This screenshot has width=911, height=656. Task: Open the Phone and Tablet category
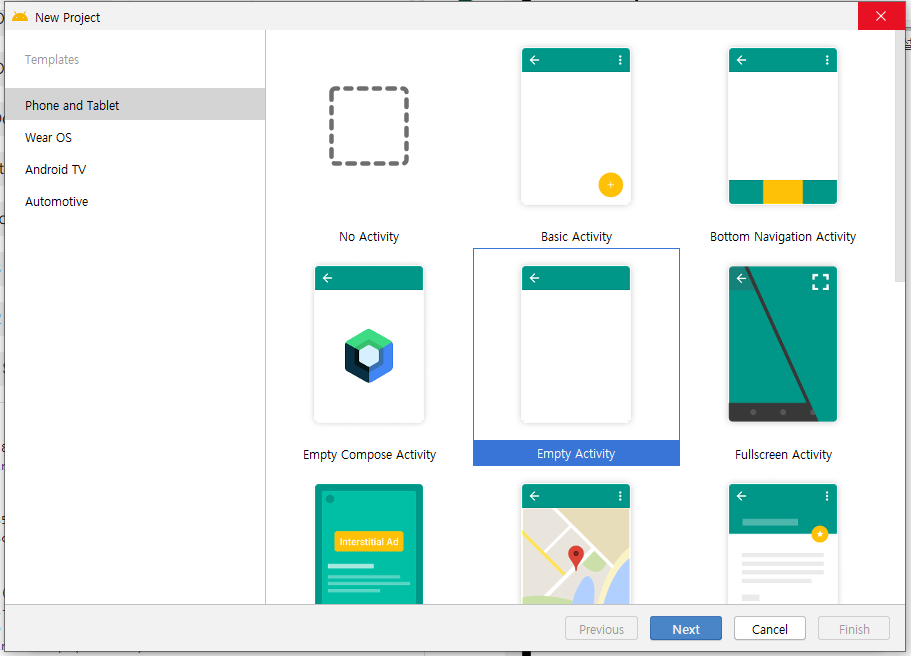click(x=135, y=105)
